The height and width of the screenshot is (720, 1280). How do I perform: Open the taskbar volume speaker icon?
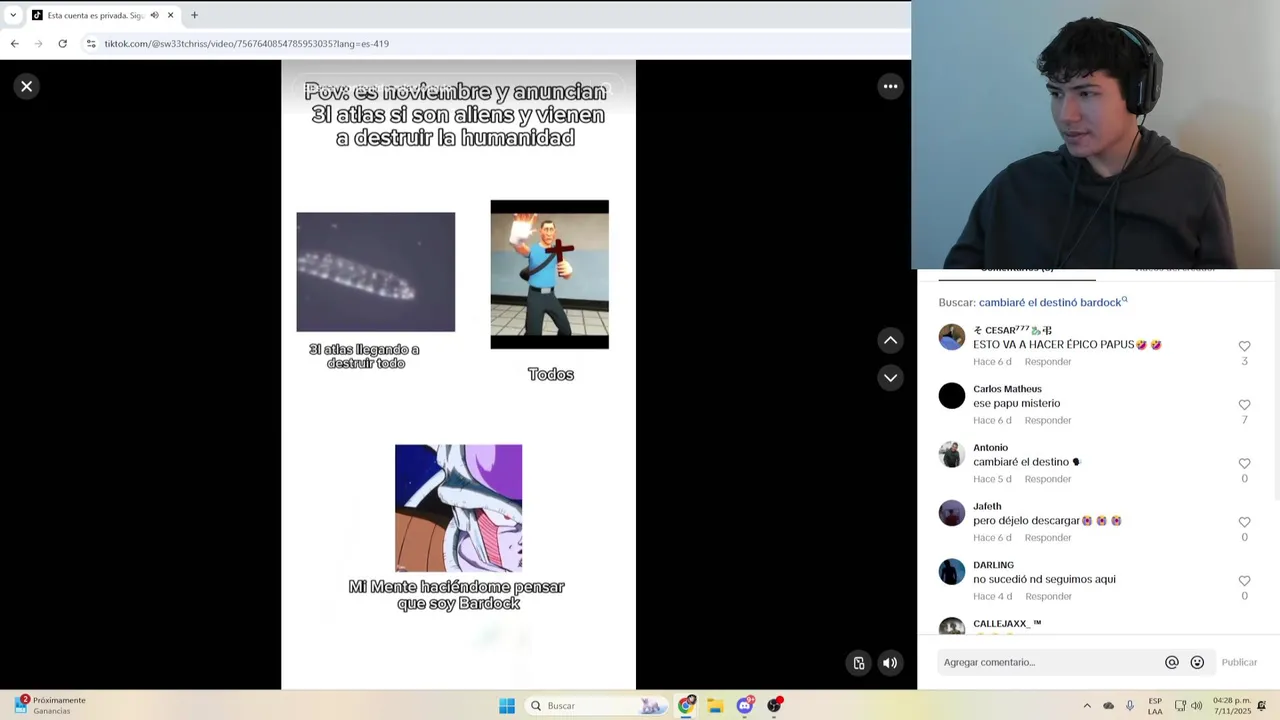[x=1196, y=706]
